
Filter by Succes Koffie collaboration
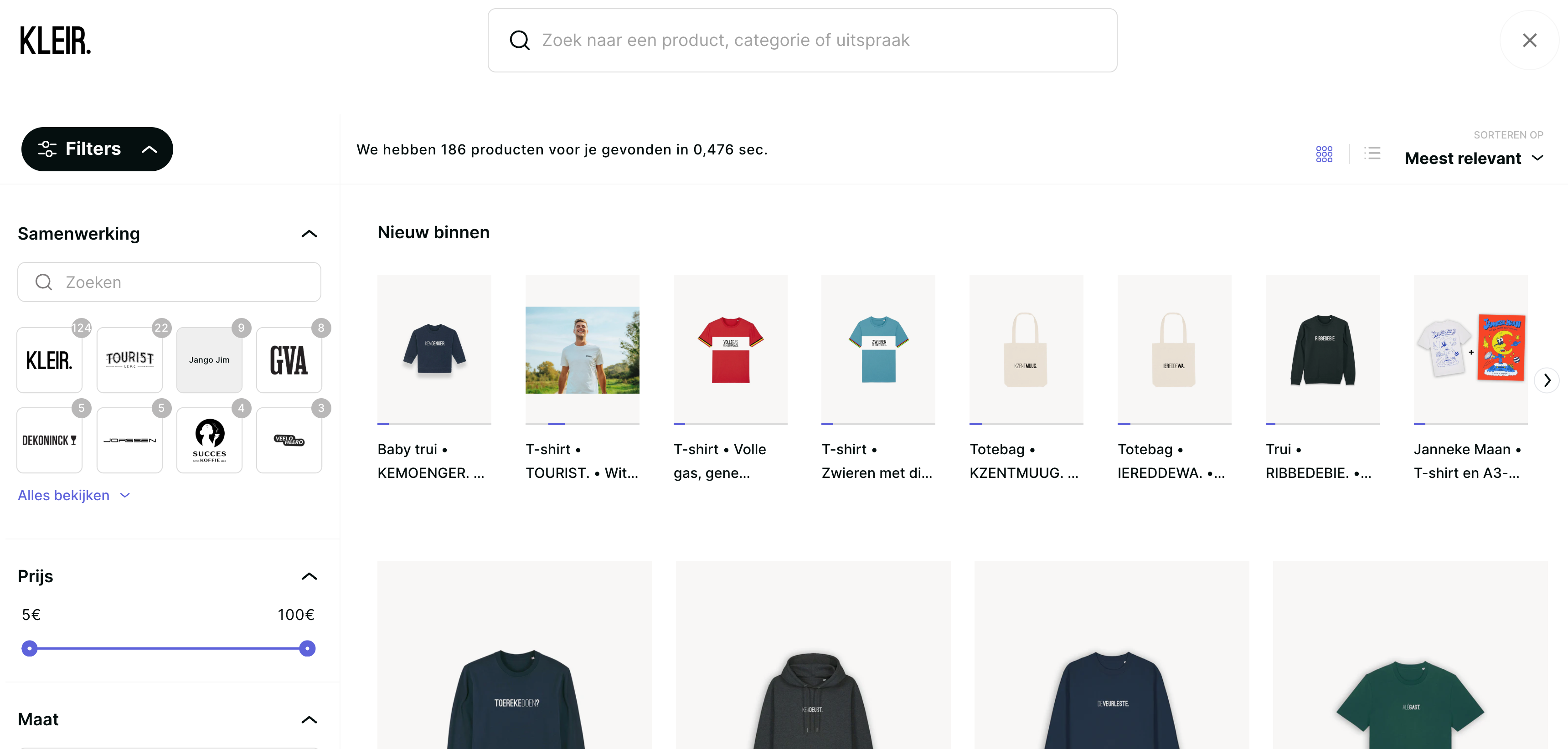[209, 440]
